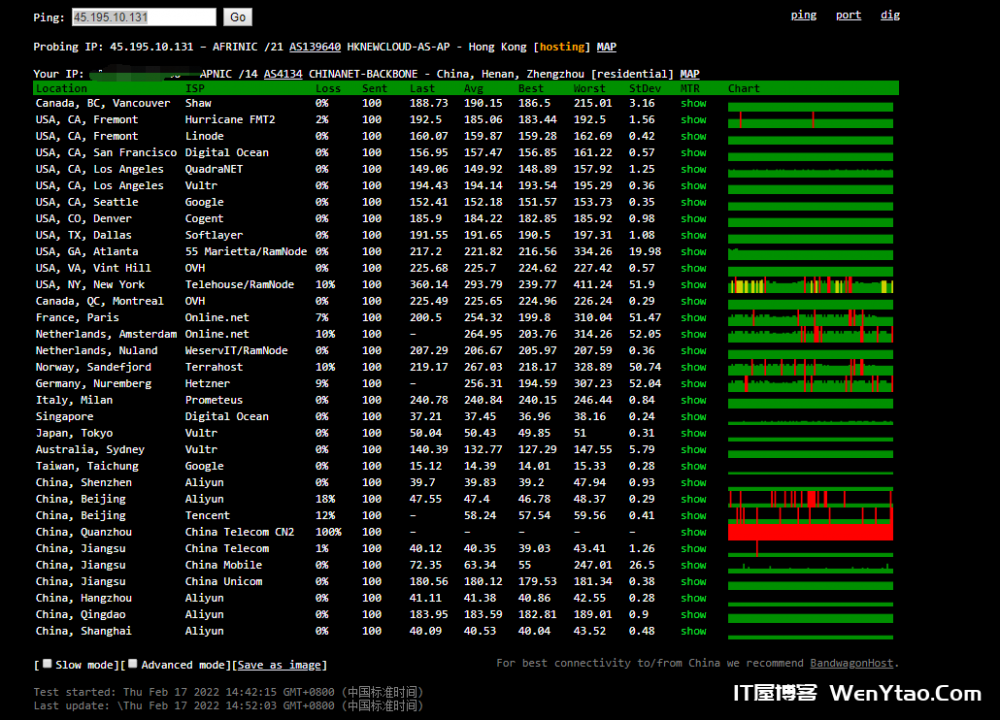
Task: Click the AS4134 link
Action: (x=283, y=74)
